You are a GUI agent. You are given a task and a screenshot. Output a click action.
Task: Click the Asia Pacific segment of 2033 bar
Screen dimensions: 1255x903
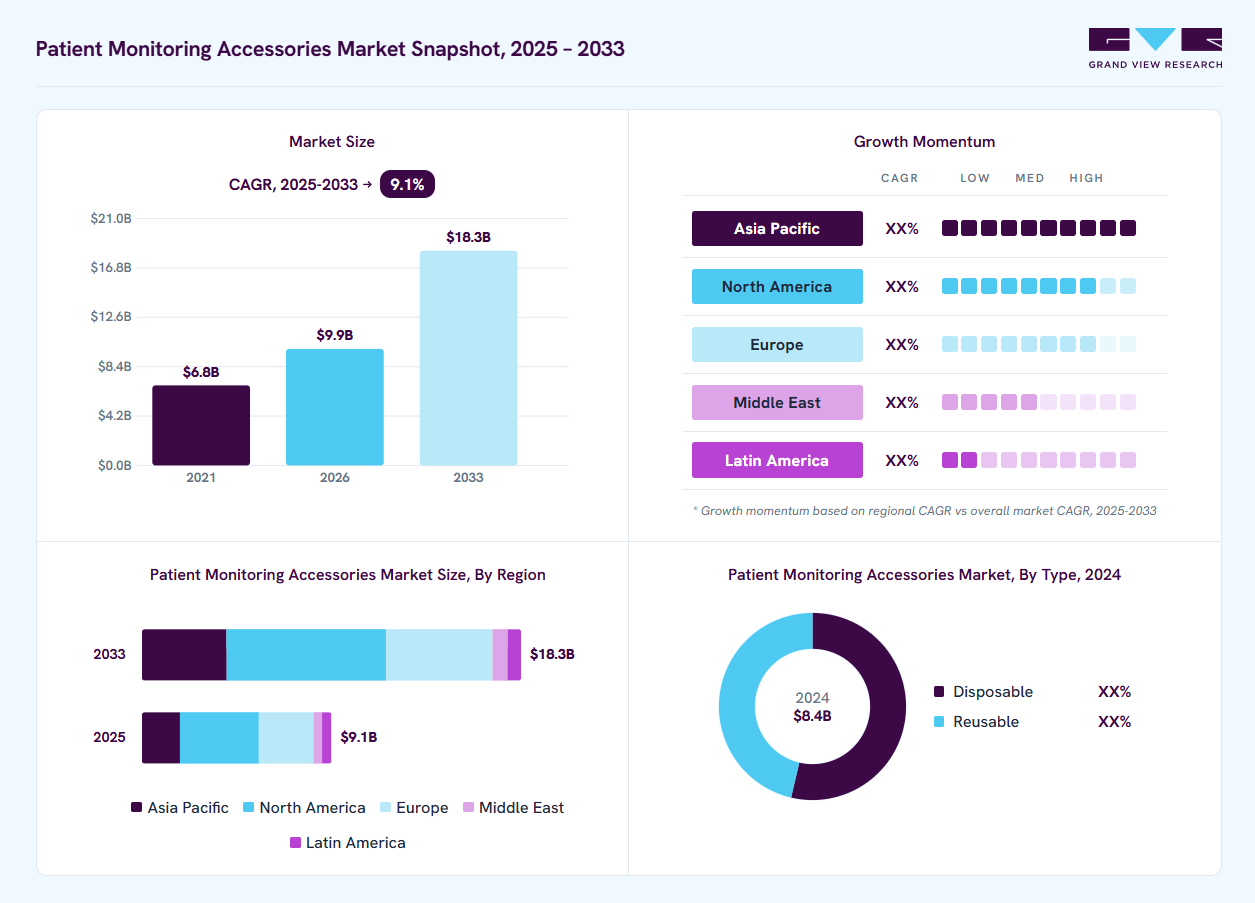point(184,655)
